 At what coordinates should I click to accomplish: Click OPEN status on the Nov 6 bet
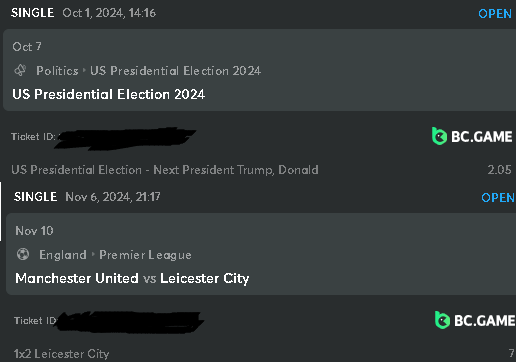[x=498, y=198]
